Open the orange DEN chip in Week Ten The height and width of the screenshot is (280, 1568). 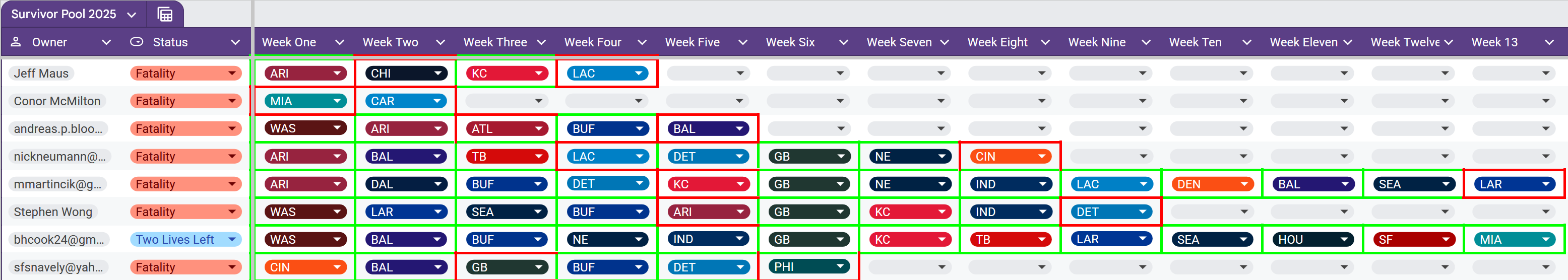1212,184
